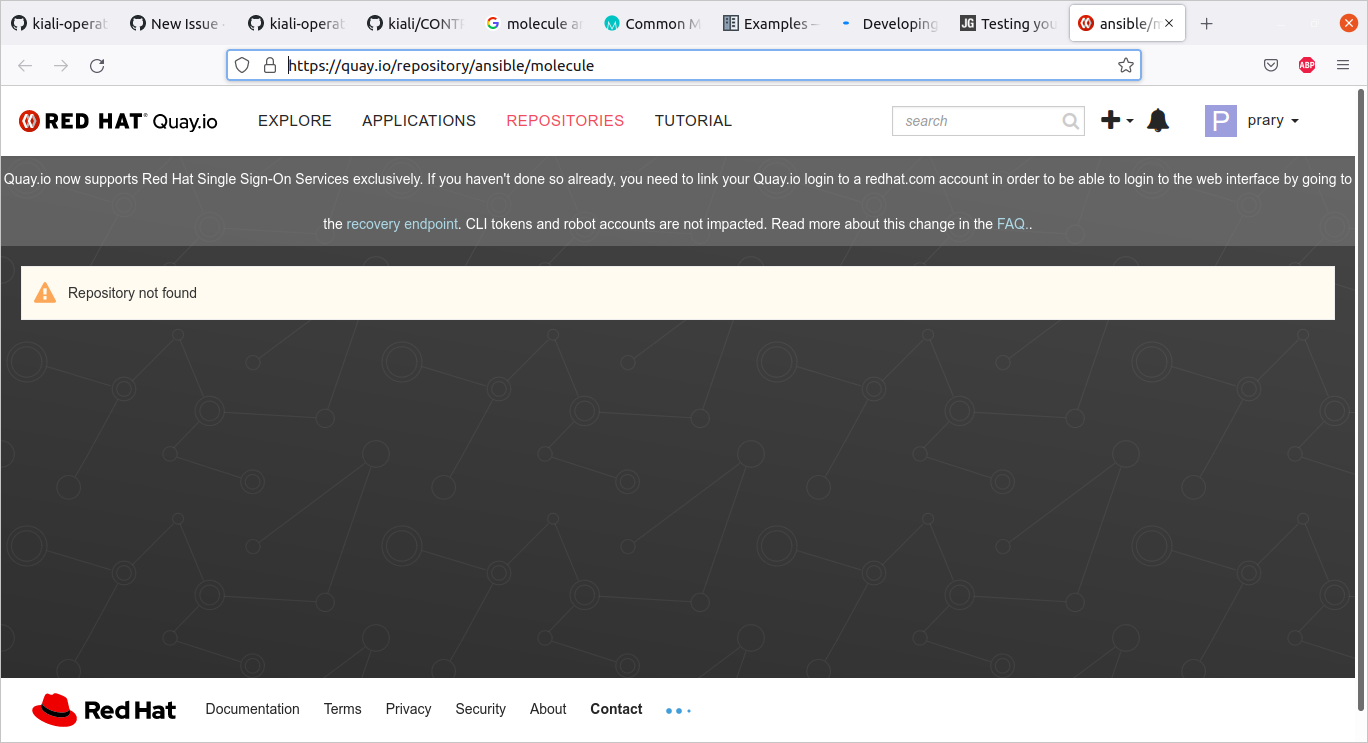The width and height of the screenshot is (1368, 743).
Task: Bookmark the page via the star icon
Action: click(1126, 64)
